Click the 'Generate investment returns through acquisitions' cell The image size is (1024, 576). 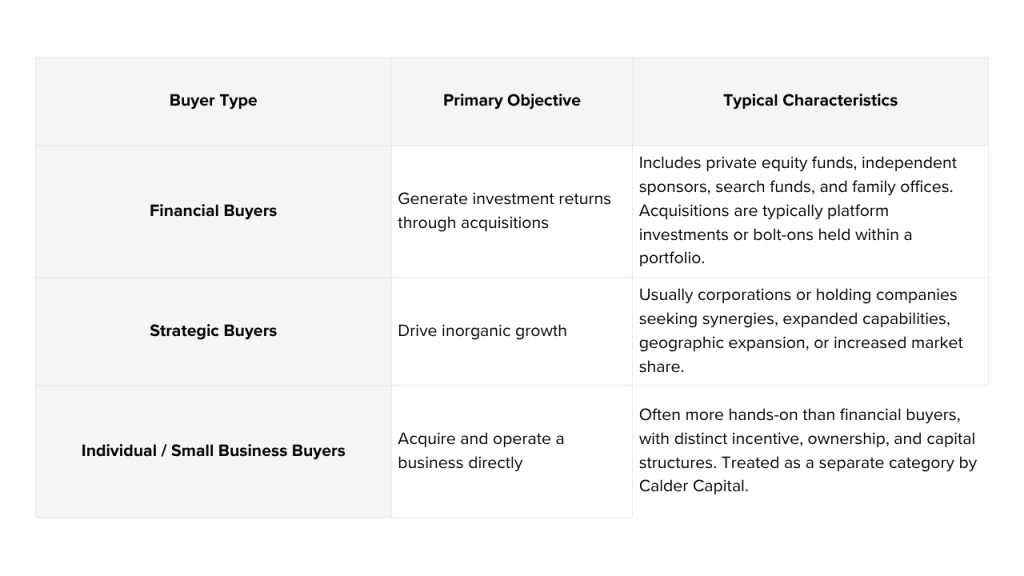[504, 211]
